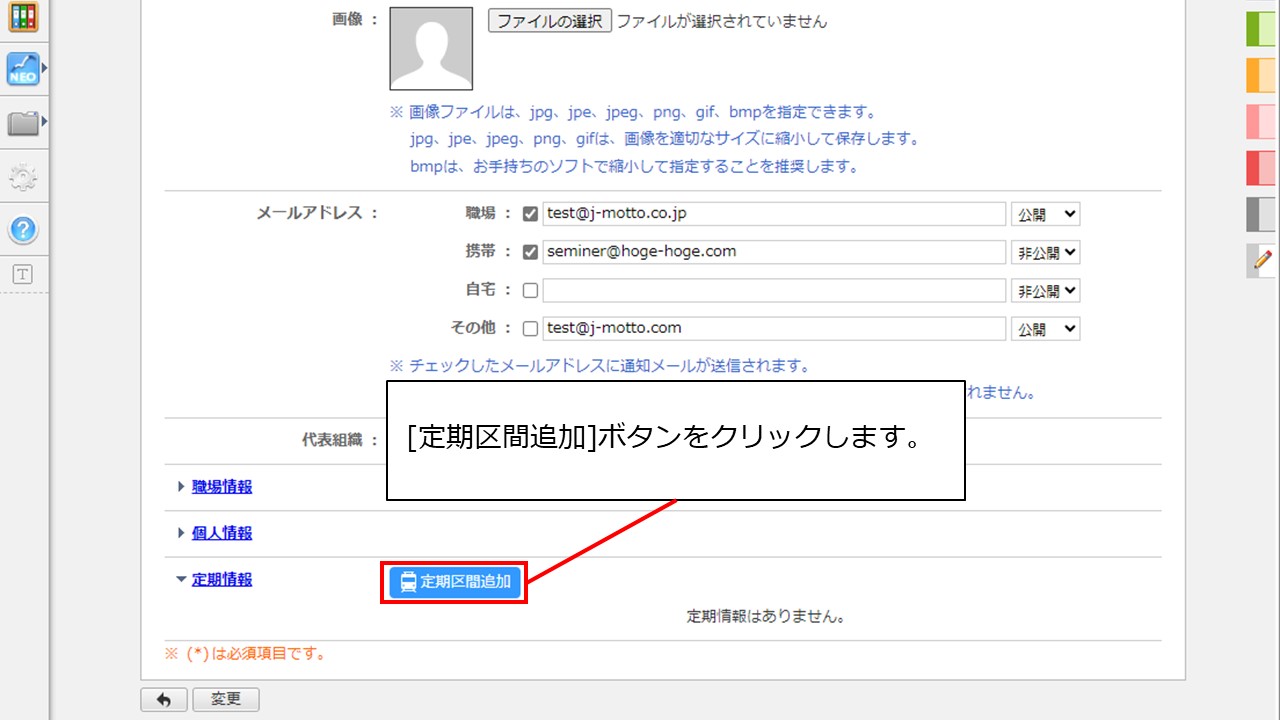
Task: Click the NEO icon's side expand arrow
Action: [42, 68]
